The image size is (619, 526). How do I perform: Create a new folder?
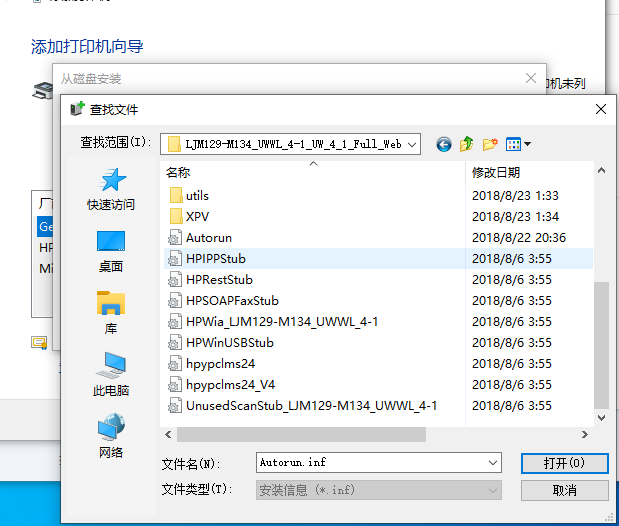(490, 144)
